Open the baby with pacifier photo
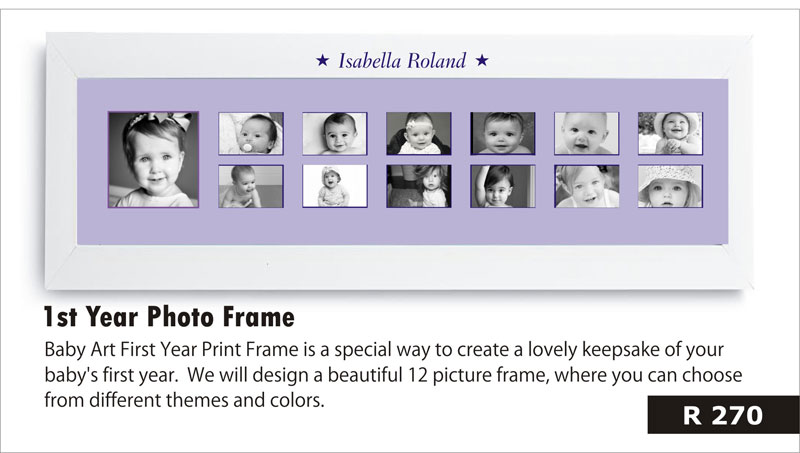Viewport: 800px width, 453px height. point(251,133)
